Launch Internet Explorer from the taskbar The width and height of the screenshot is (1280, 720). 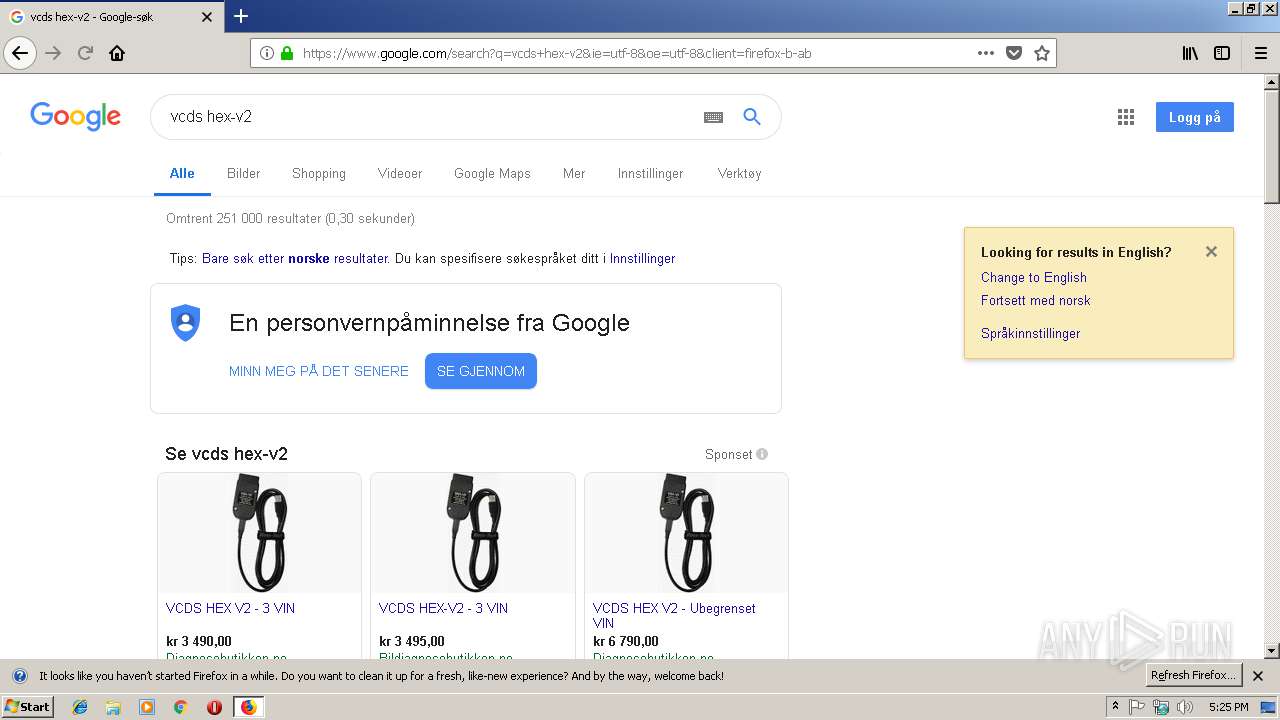click(80, 707)
